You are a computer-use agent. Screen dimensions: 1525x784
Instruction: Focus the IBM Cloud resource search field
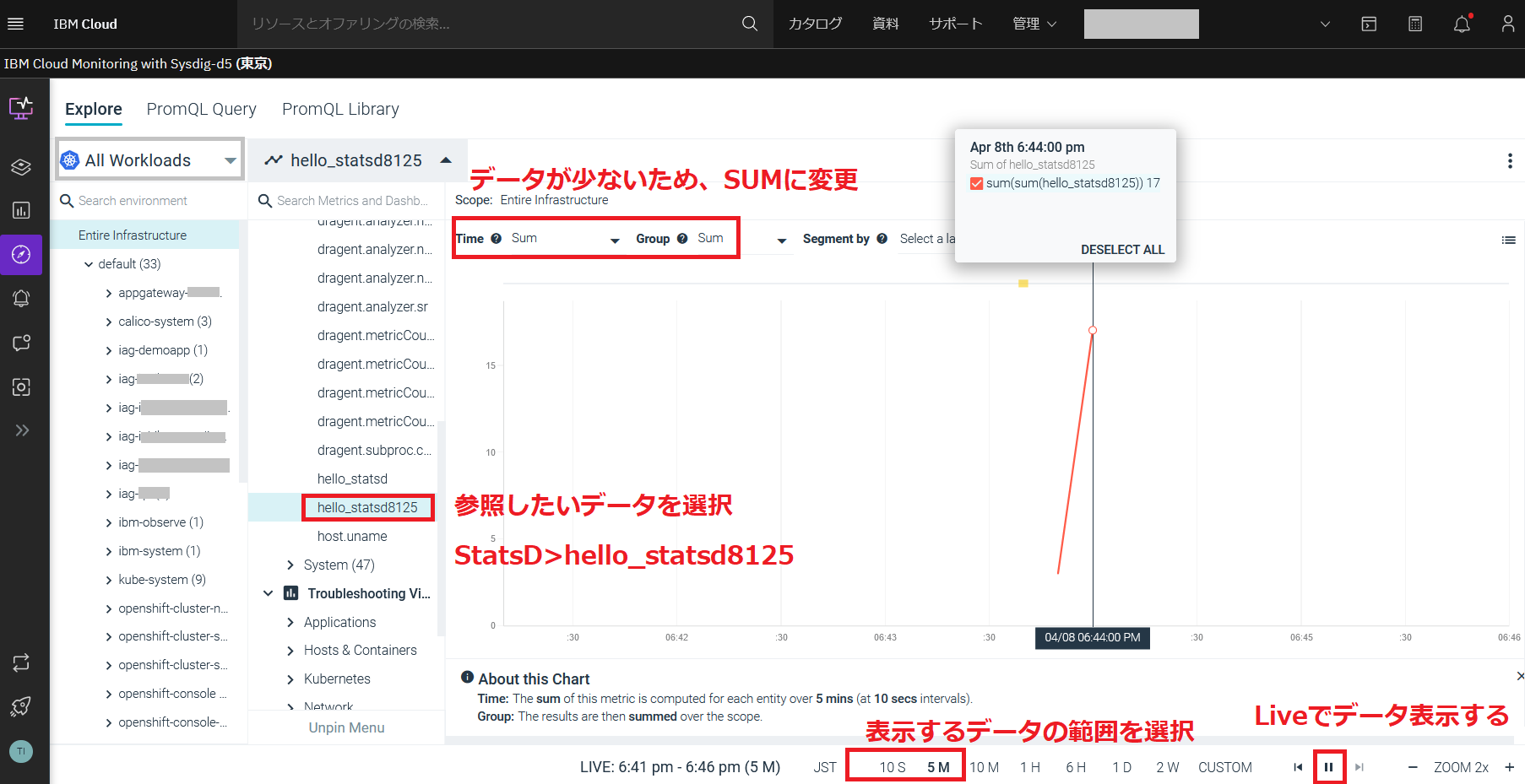click(x=490, y=24)
